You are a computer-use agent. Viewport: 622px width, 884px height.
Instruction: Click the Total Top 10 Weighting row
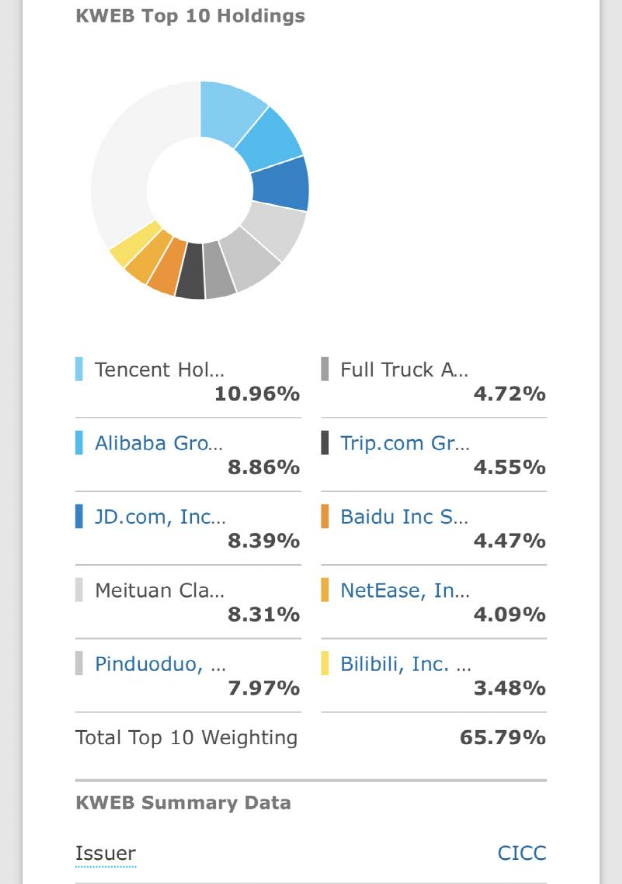311,737
